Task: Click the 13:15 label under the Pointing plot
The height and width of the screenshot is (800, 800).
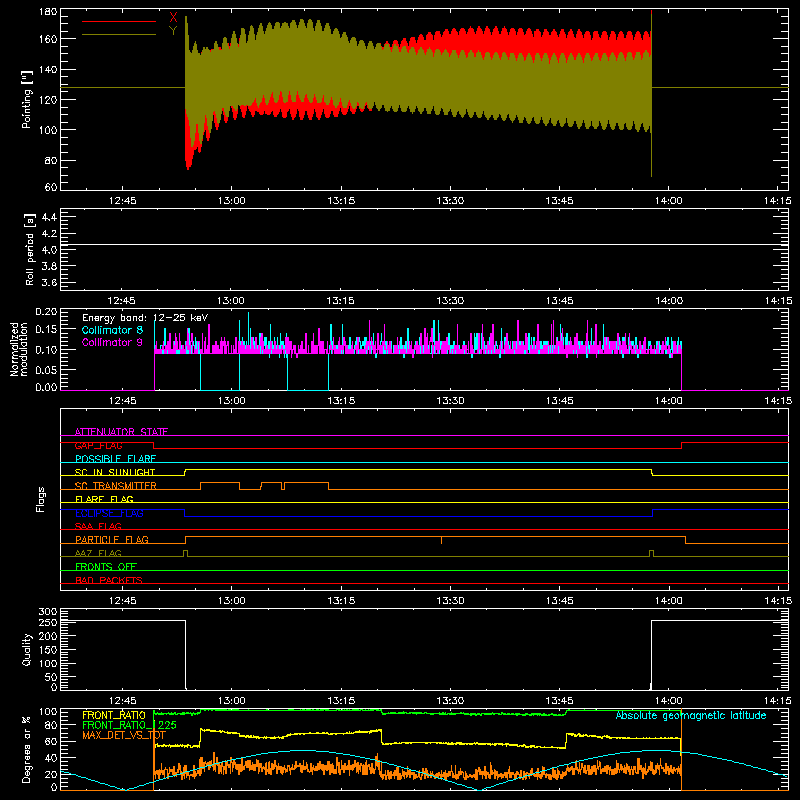Action: pos(341,201)
